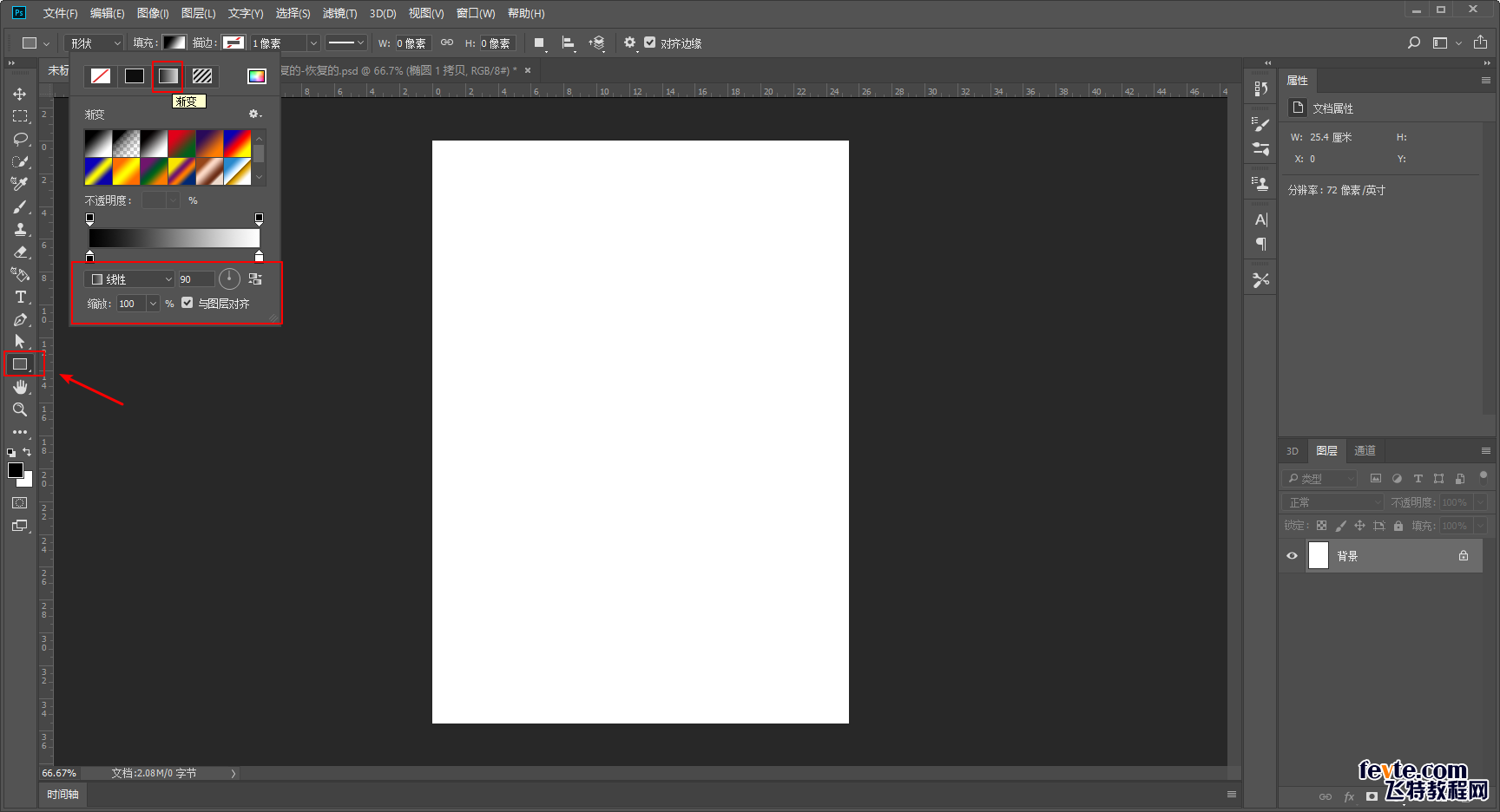Toggle lock image pixels brush

(x=1340, y=526)
